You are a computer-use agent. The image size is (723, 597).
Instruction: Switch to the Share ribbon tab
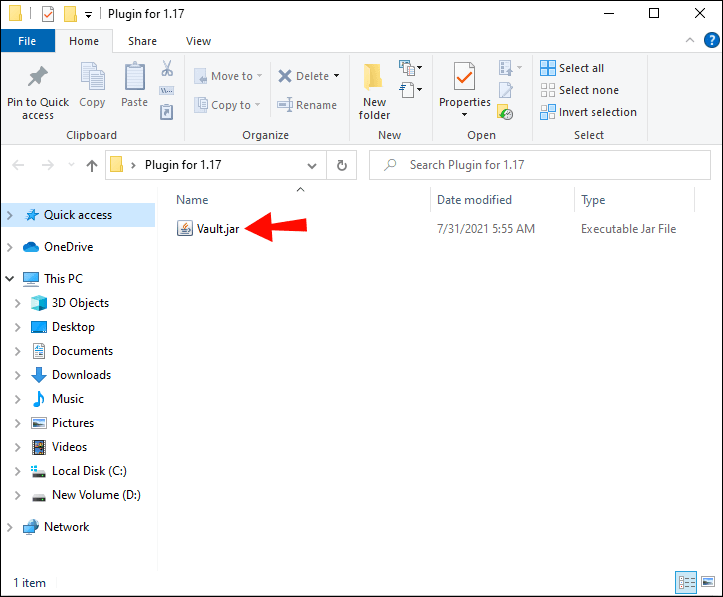(x=142, y=41)
